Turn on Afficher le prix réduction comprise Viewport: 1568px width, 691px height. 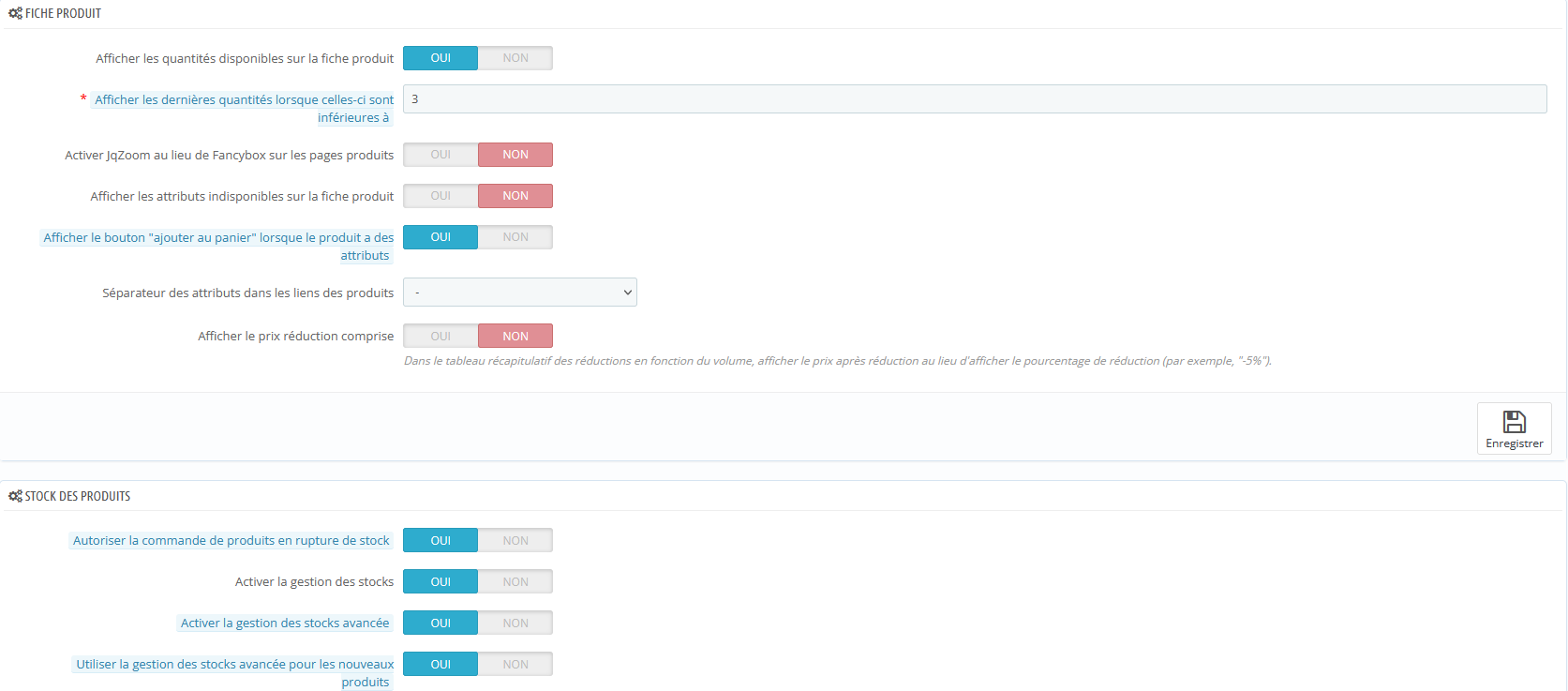(x=441, y=336)
